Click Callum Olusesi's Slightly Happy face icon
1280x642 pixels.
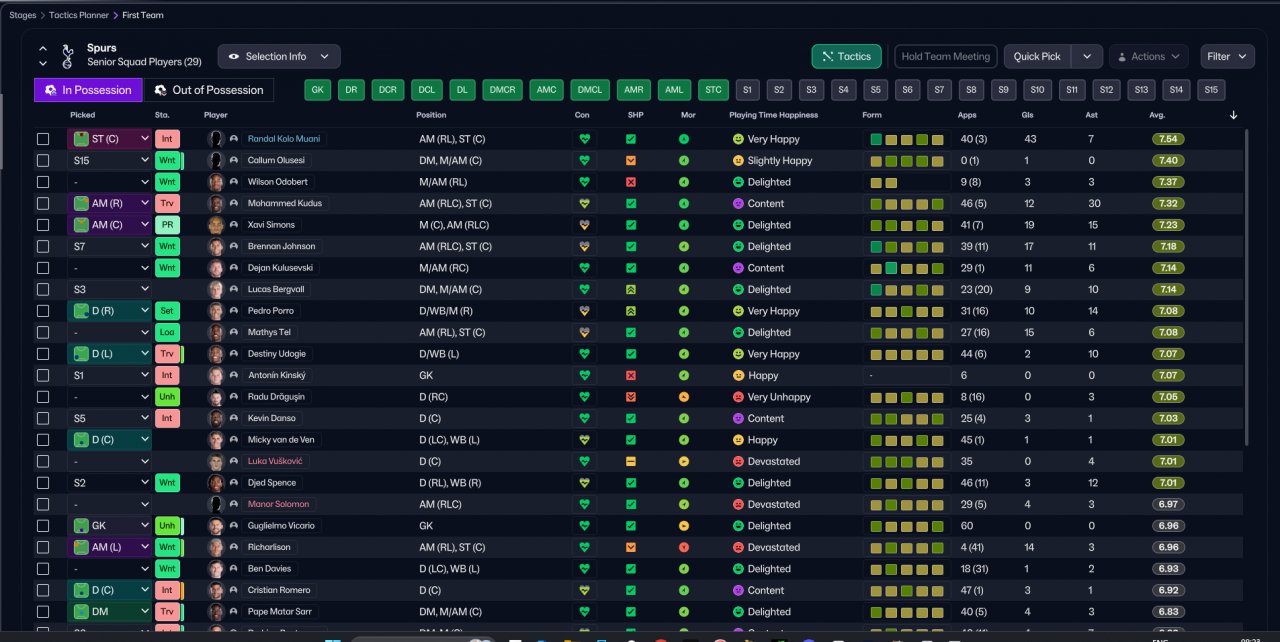(x=739, y=161)
